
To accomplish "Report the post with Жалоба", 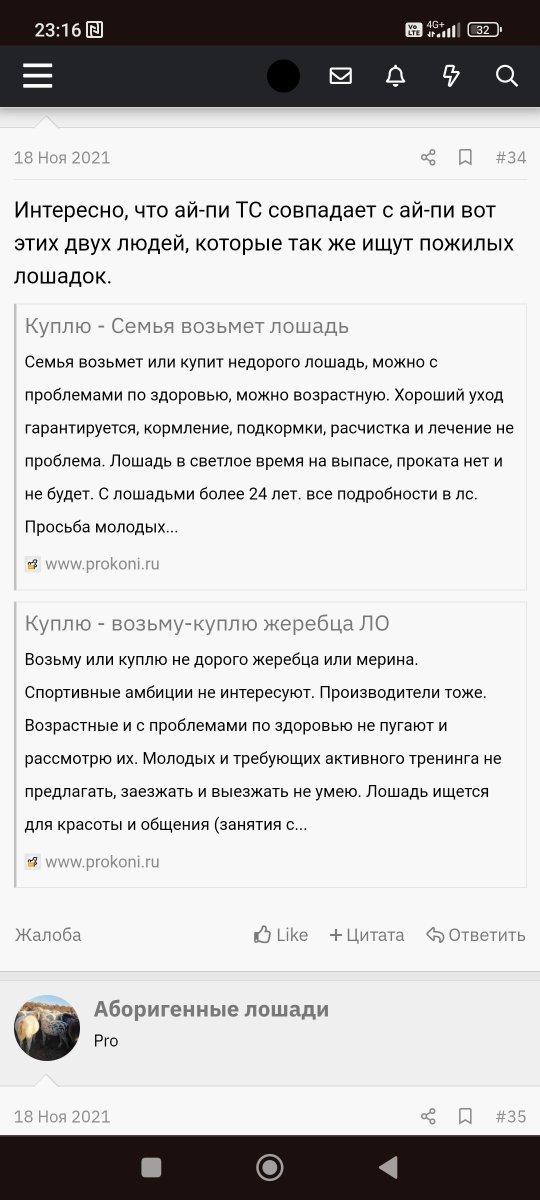I will click(48, 935).
